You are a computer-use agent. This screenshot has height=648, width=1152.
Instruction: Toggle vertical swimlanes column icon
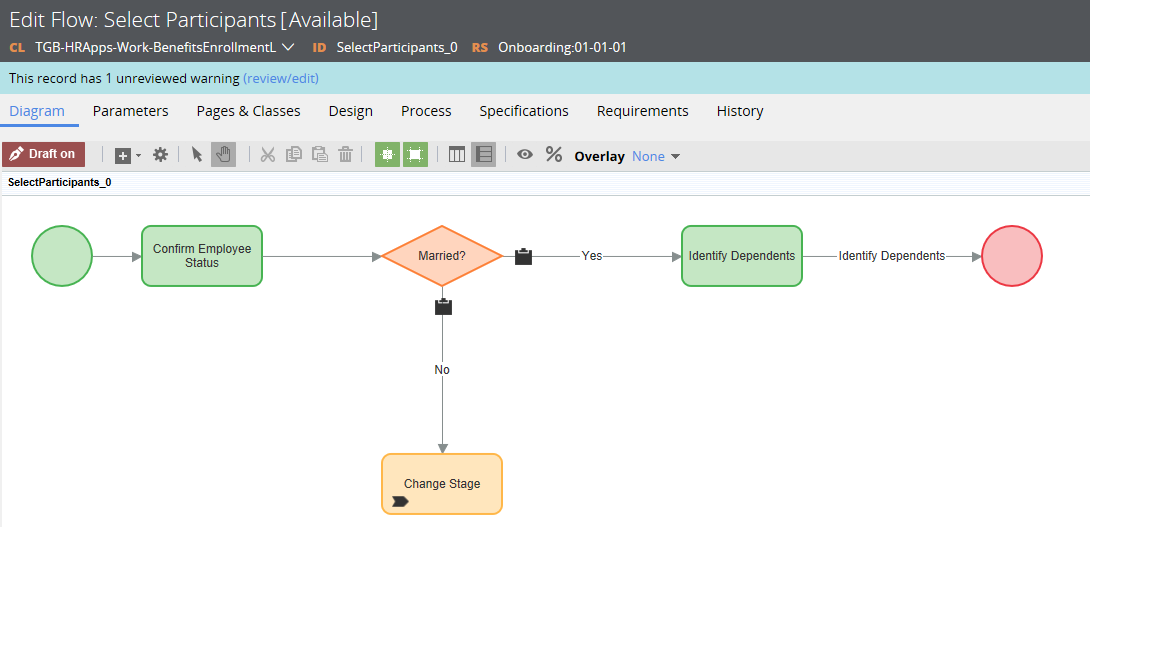tap(457, 155)
